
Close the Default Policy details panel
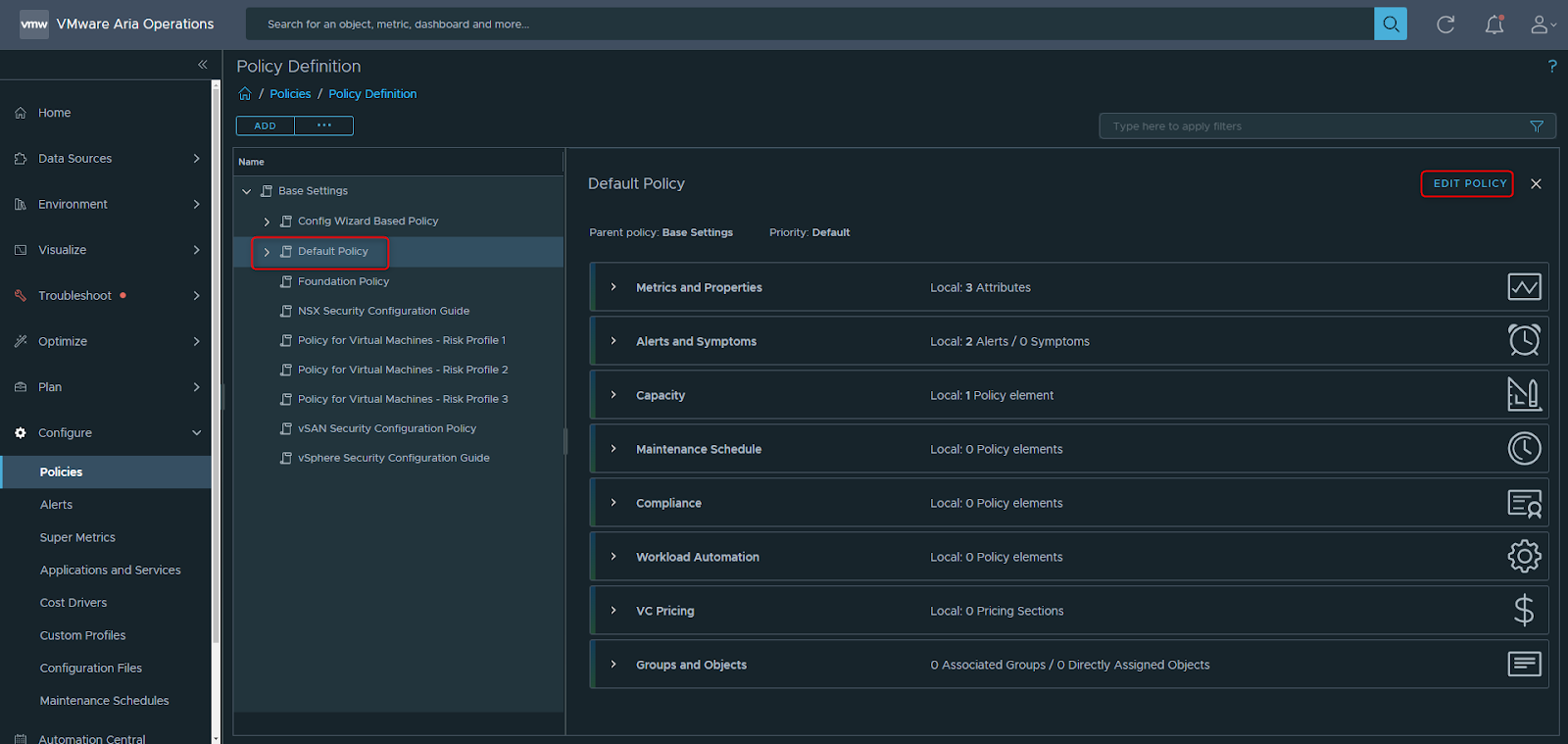pos(1536,184)
